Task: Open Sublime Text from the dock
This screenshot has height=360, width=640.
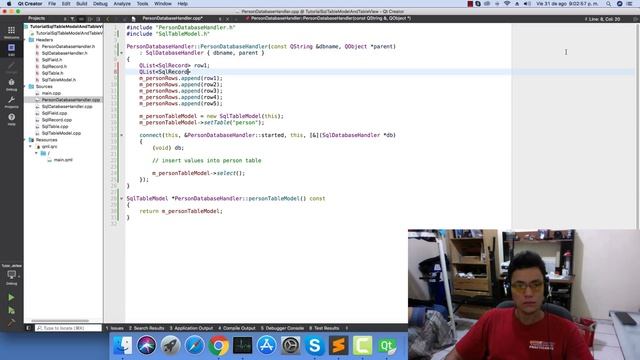Action: [x=339, y=346]
